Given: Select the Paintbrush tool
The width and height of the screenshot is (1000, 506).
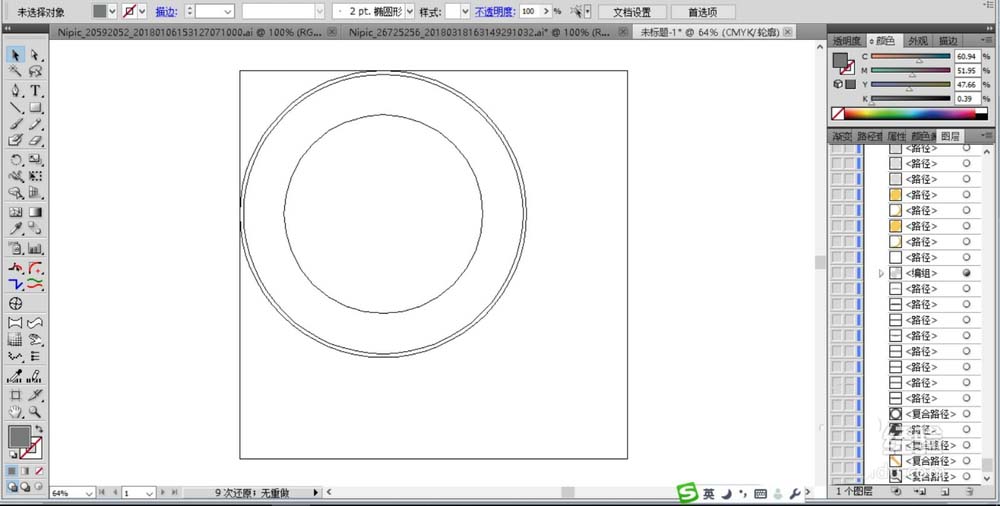Looking at the screenshot, I should (16, 124).
